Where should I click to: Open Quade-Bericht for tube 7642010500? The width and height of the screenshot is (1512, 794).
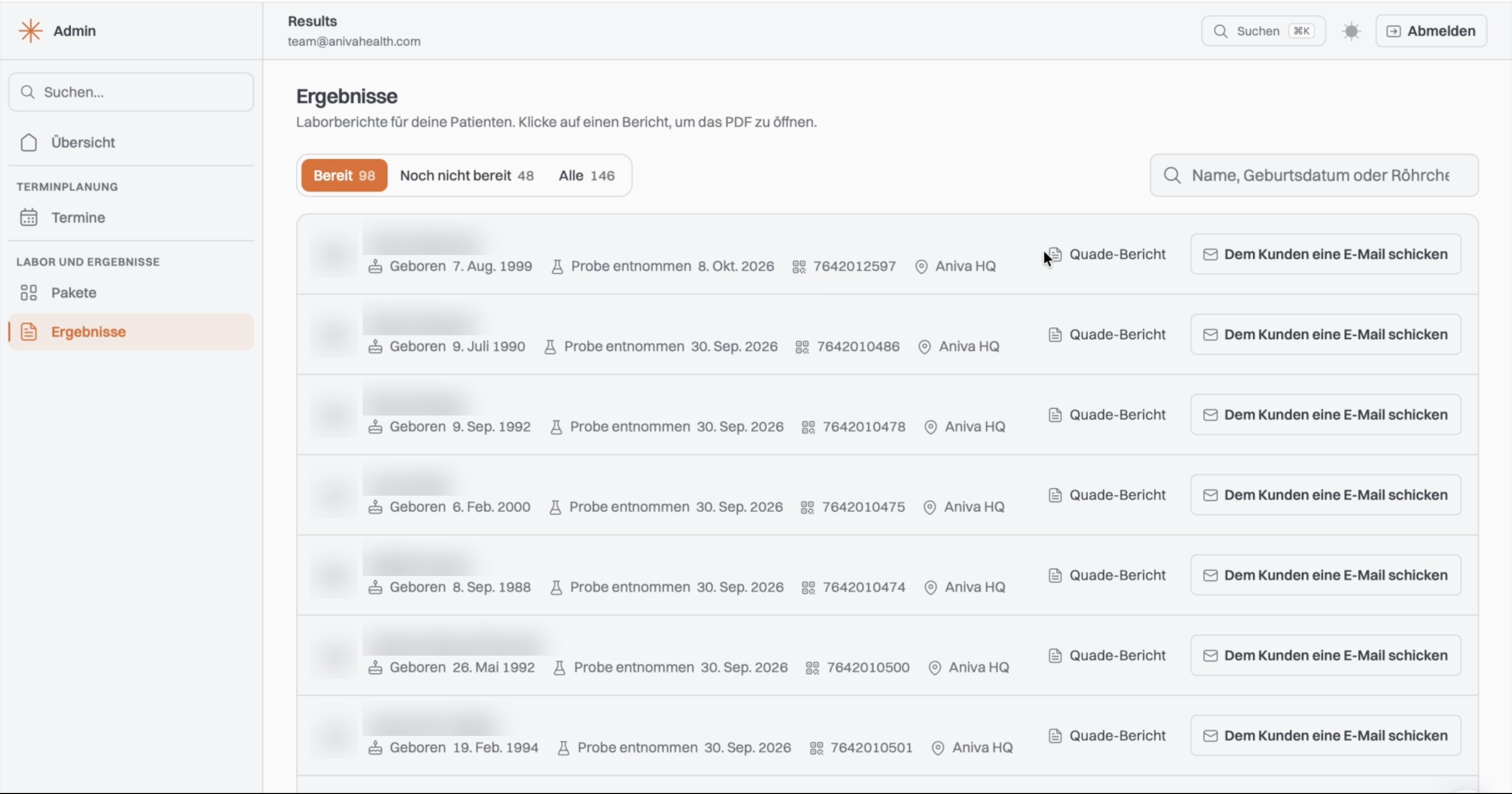point(1107,656)
